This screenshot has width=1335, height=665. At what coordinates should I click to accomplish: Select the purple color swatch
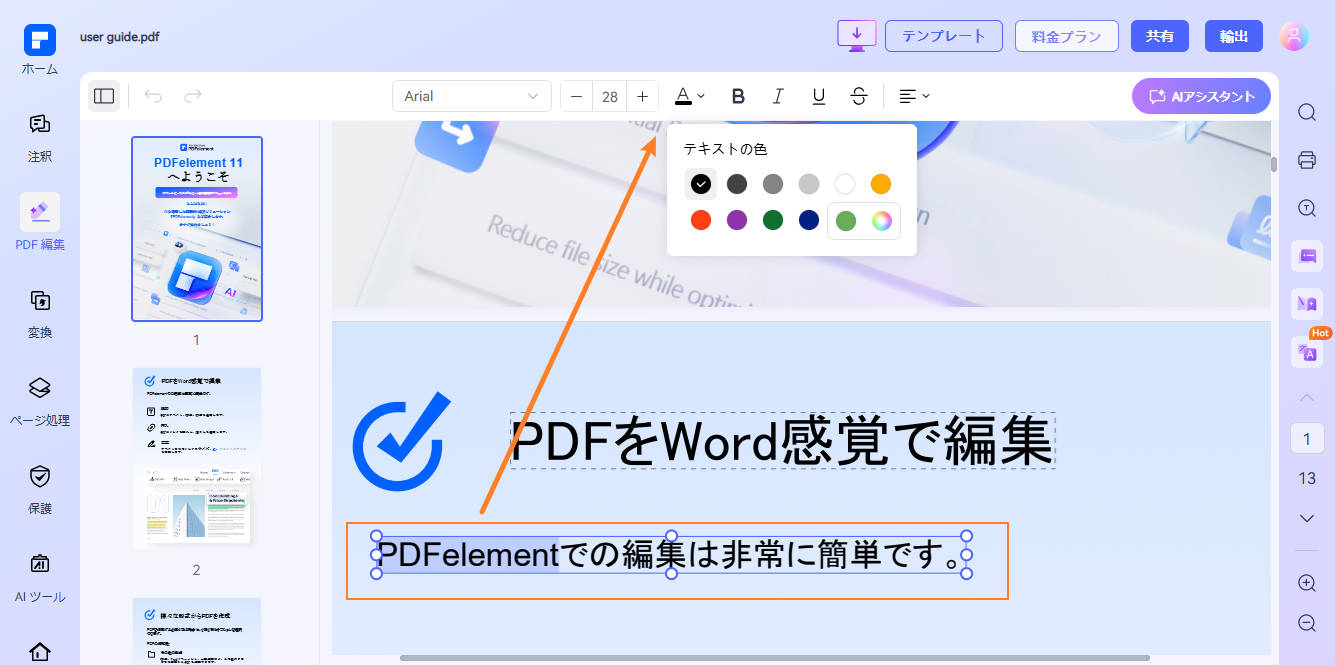pyautogui.click(x=737, y=220)
